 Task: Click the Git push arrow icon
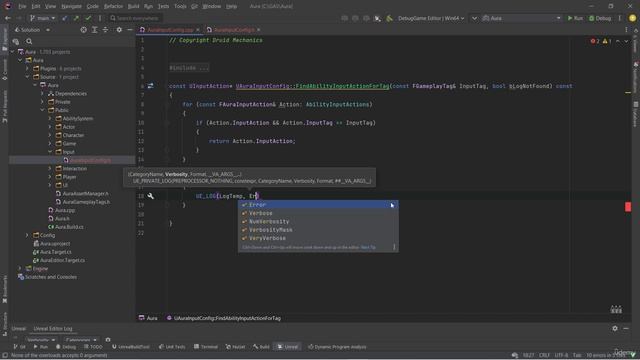pyautogui.click(x=76, y=18)
